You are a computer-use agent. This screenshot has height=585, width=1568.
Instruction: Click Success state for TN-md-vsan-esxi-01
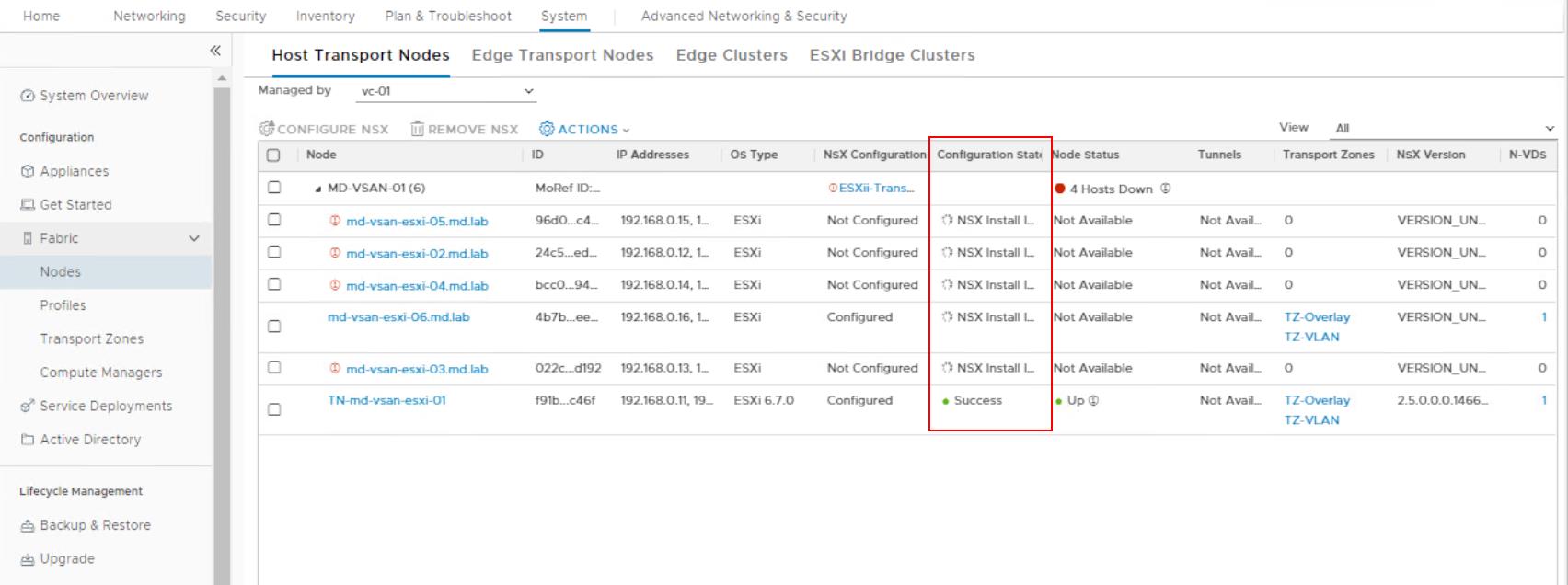pos(977,400)
